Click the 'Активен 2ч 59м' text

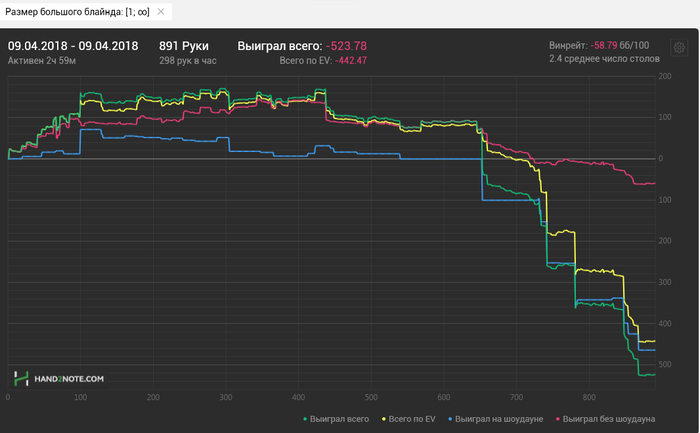click(x=42, y=61)
